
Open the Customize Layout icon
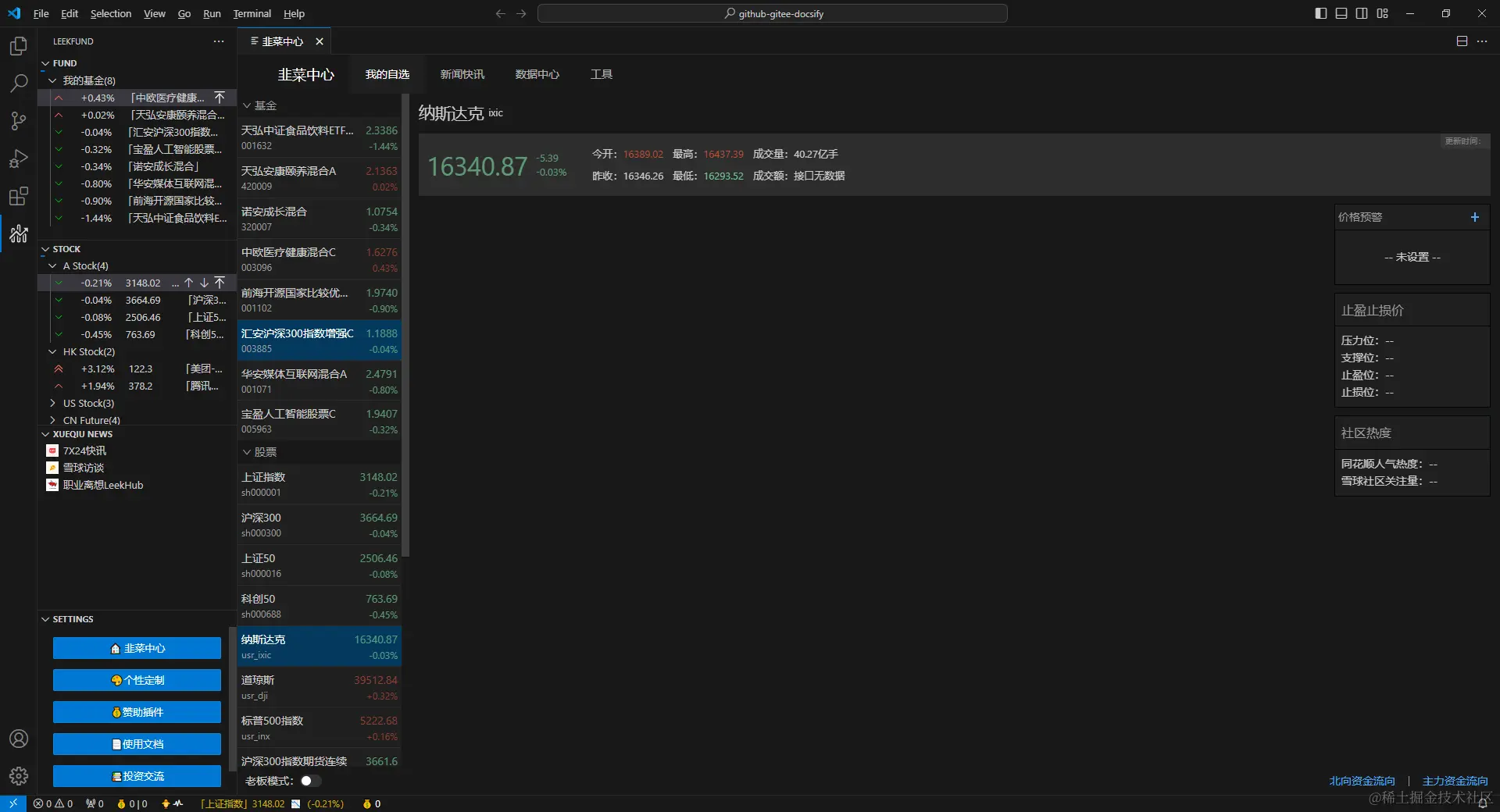point(1383,13)
